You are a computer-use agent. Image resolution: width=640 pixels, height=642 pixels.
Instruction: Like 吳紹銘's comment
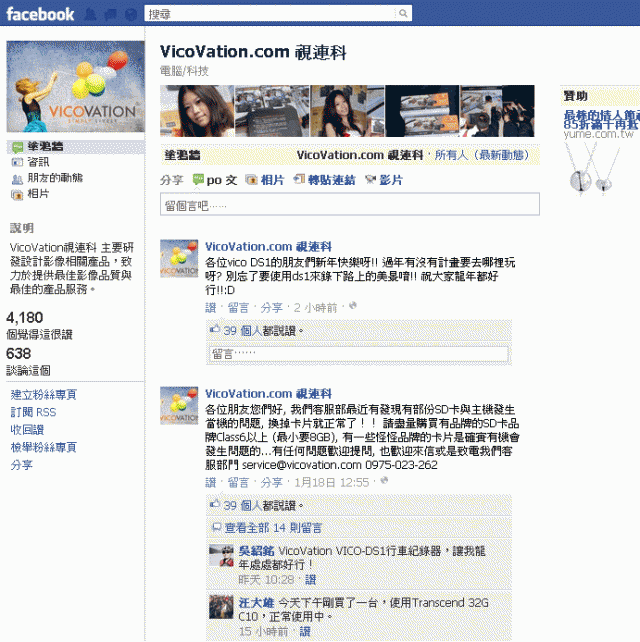pos(310,580)
